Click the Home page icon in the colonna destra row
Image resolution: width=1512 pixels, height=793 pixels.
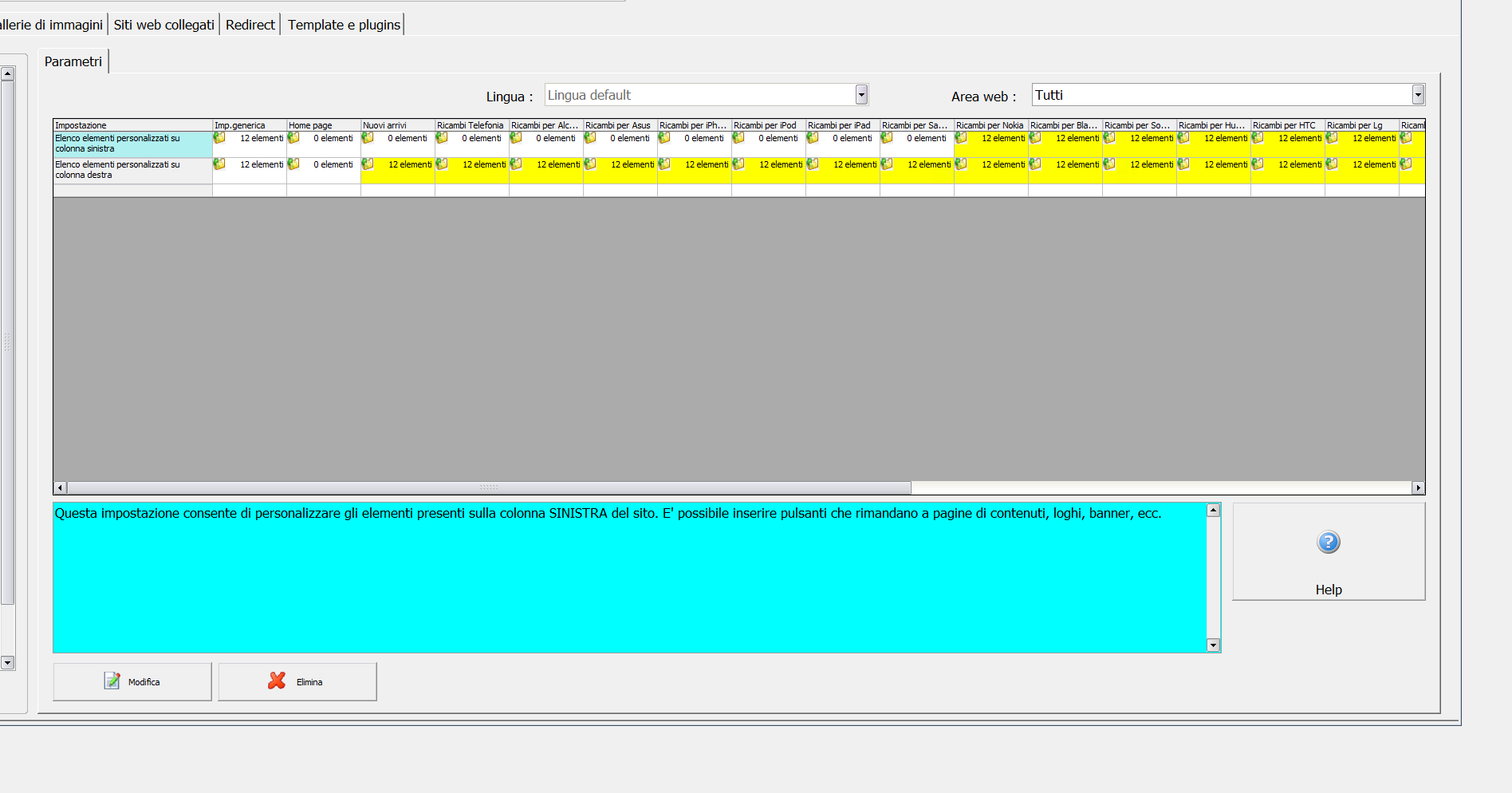293,164
